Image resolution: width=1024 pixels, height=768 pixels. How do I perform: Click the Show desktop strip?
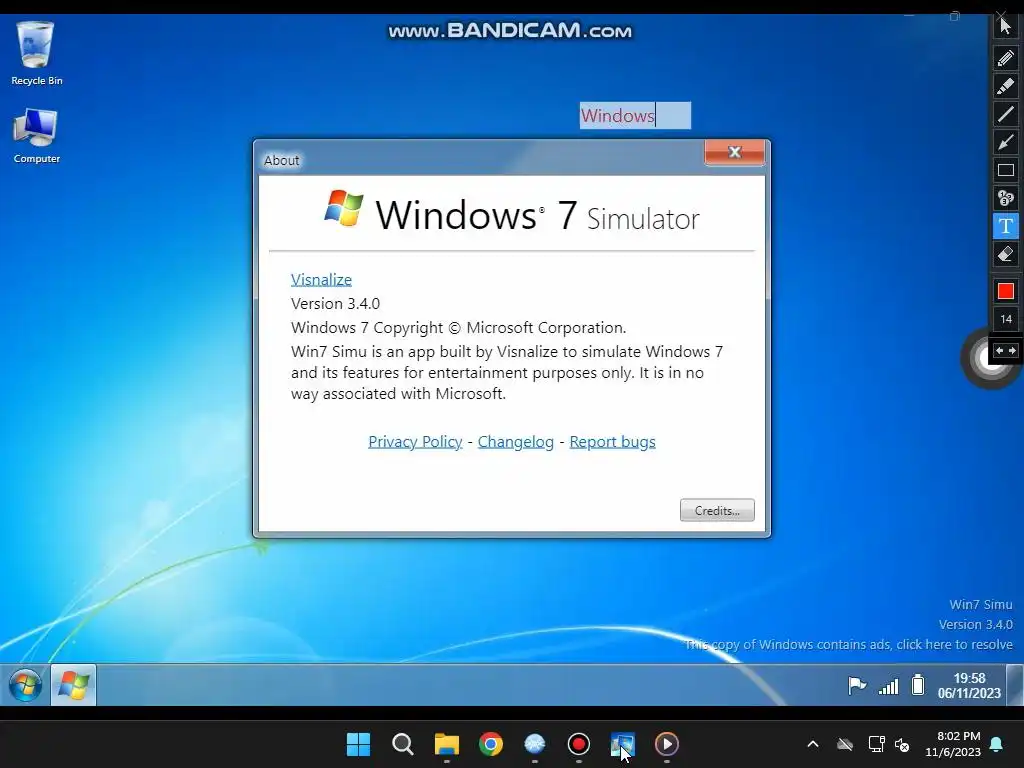click(1015, 685)
